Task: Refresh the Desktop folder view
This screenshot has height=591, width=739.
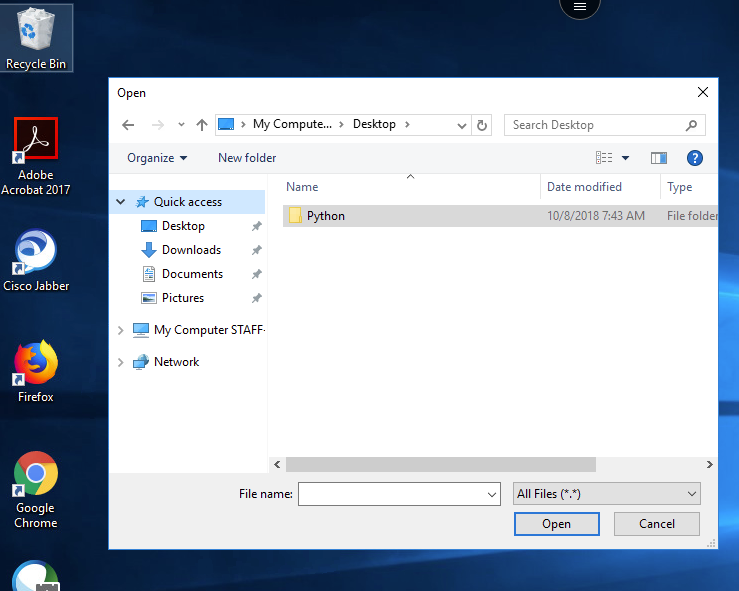Action: 482,125
